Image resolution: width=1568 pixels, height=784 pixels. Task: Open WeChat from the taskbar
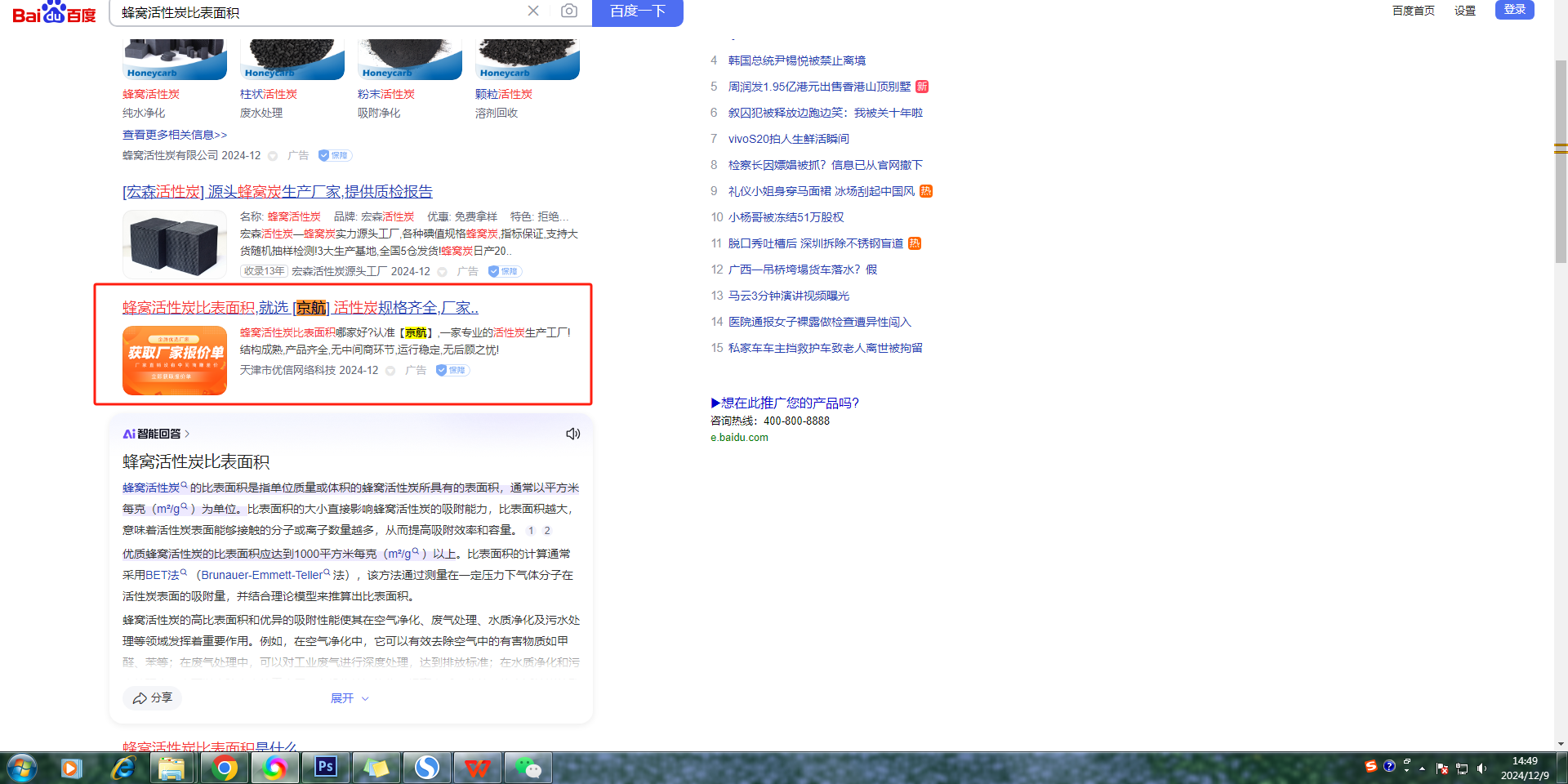click(x=528, y=768)
